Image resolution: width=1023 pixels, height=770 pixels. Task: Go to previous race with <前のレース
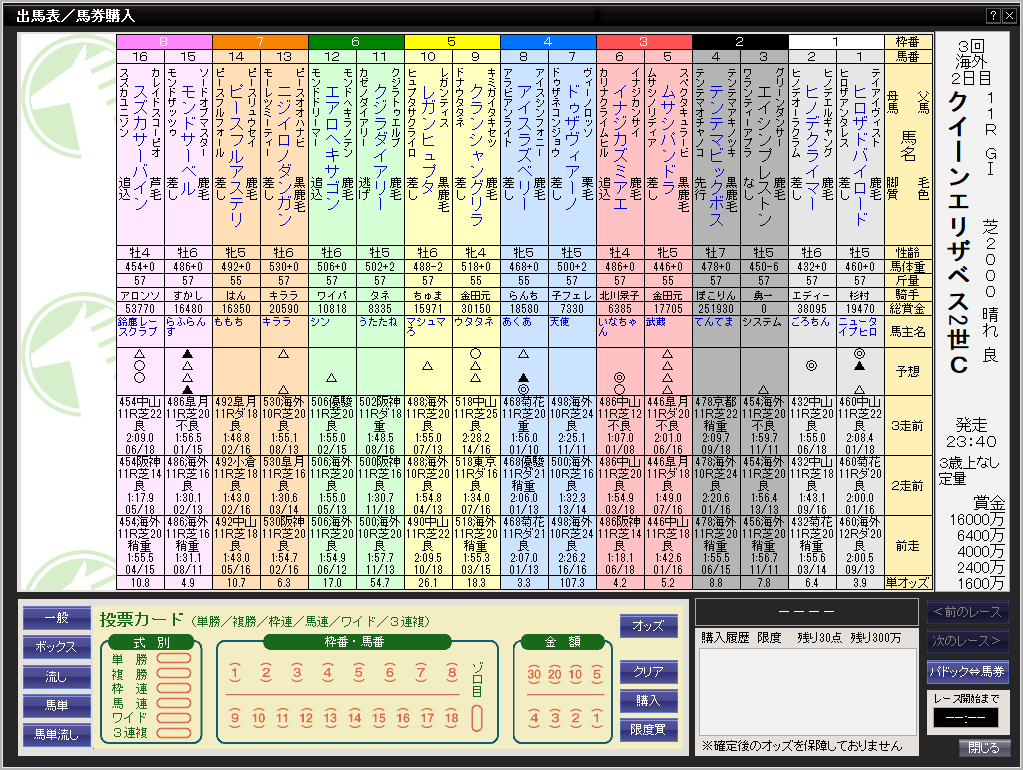coord(968,612)
